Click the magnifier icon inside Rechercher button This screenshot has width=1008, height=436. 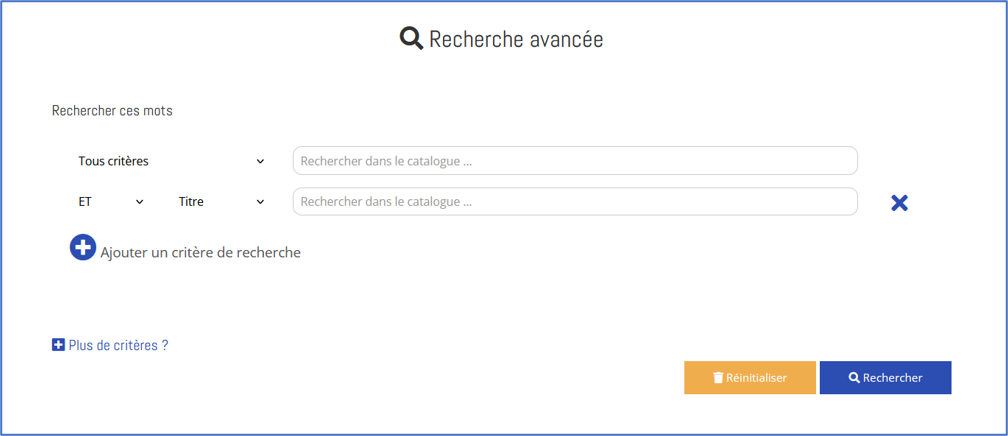coord(854,377)
